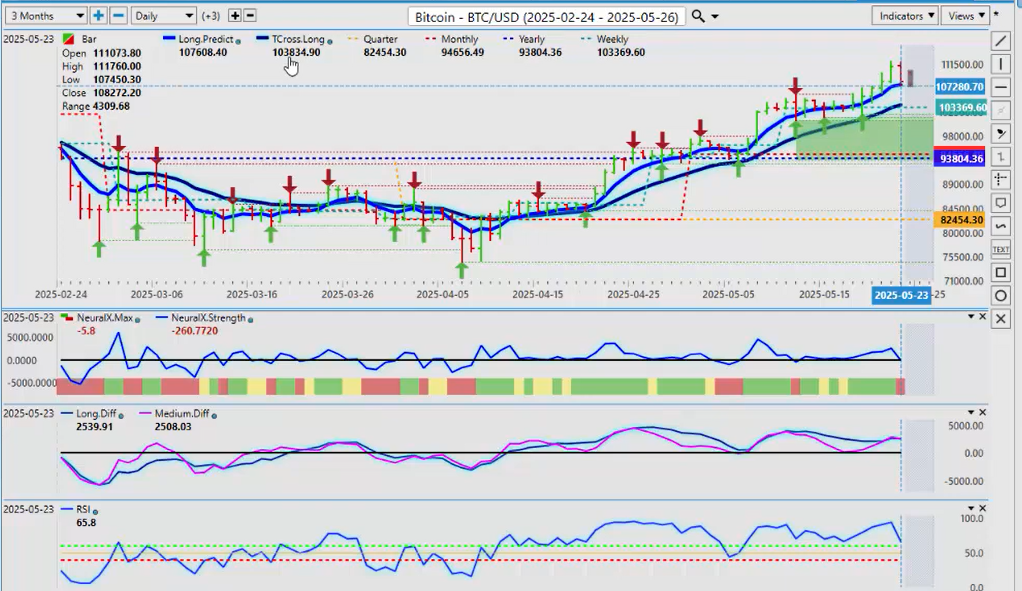Click the RSI value 65.8
The height and width of the screenshot is (591, 1022).
click(x=85, y=523)
